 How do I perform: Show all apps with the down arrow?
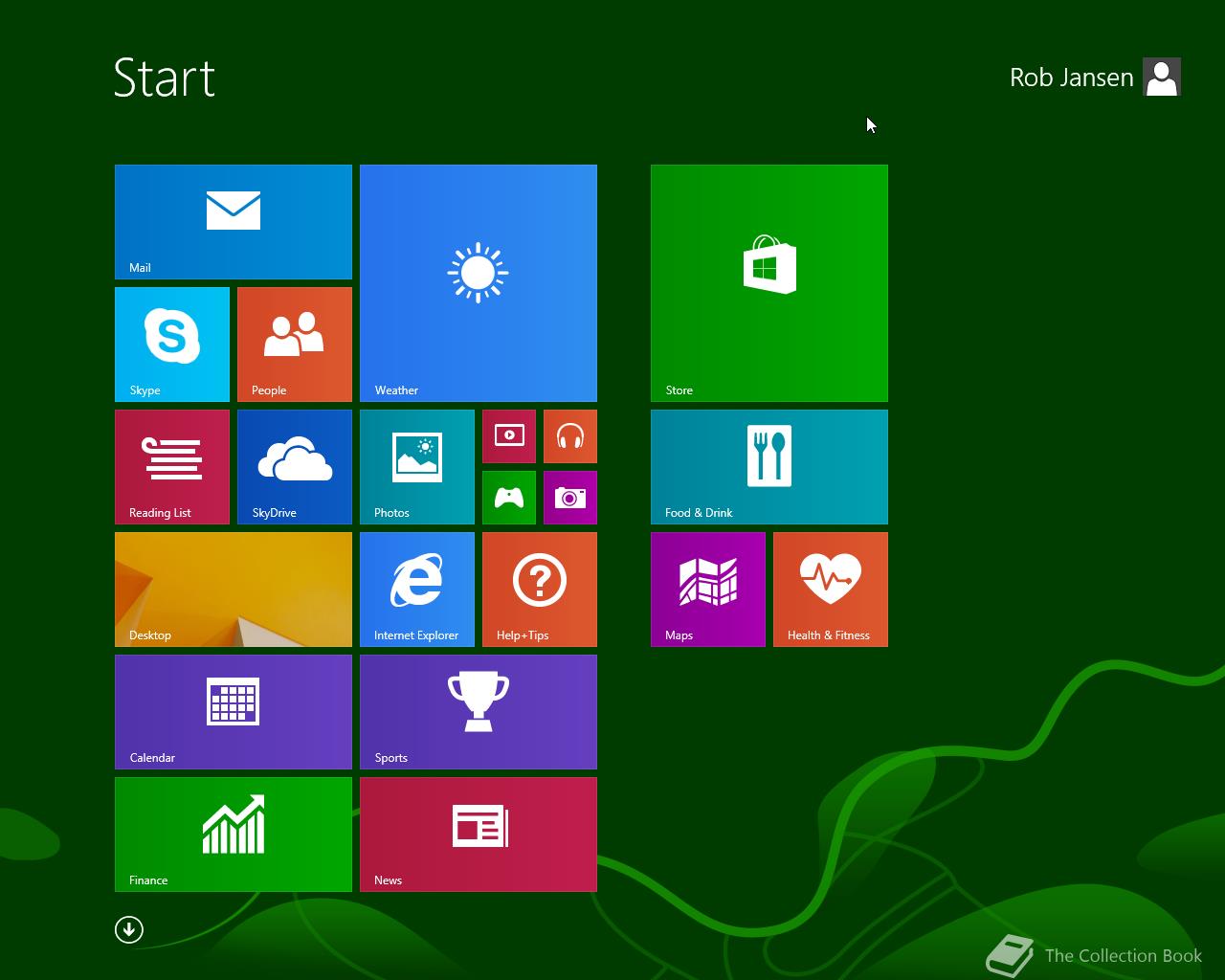[129, 929]
